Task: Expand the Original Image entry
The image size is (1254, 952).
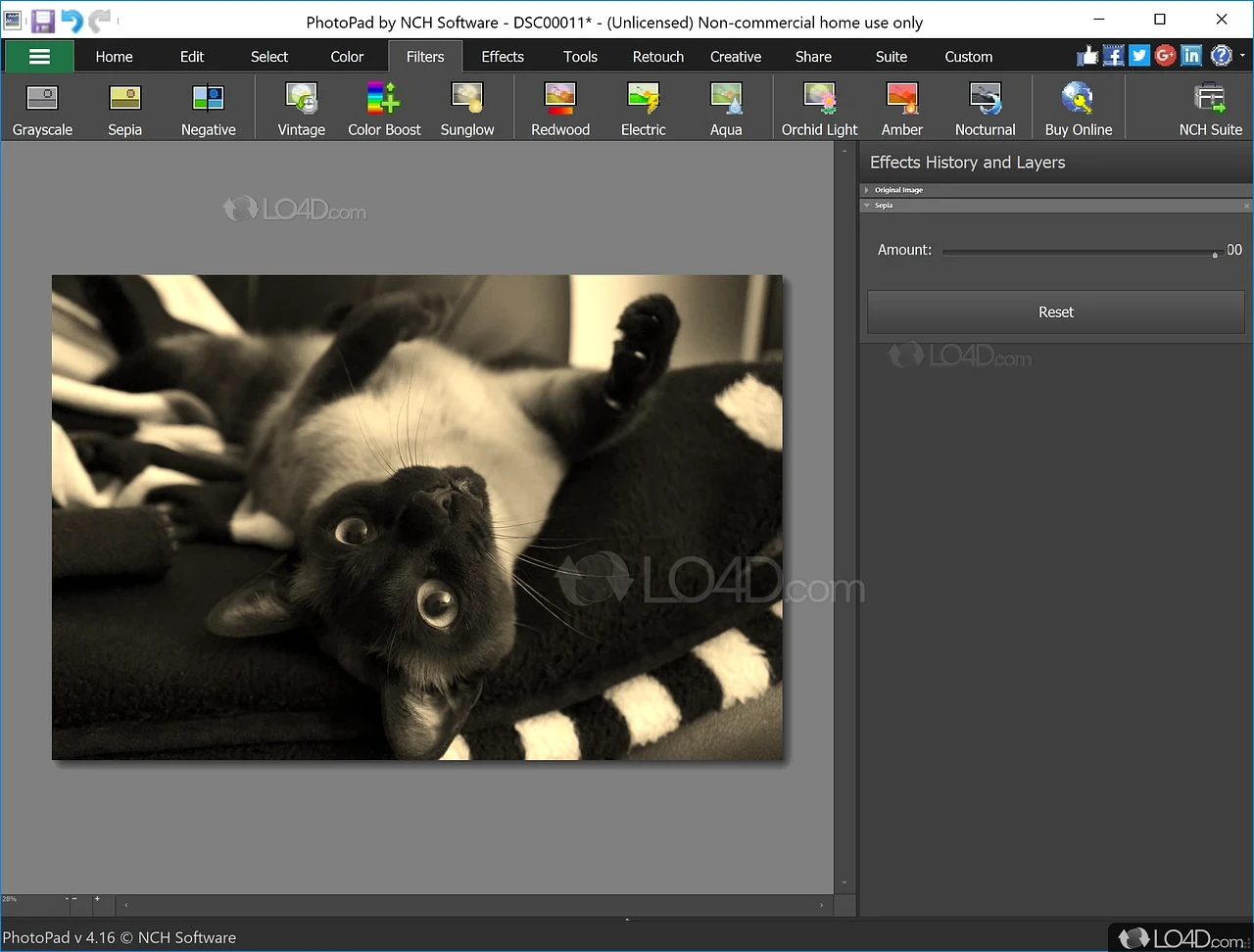Action: 867,190
